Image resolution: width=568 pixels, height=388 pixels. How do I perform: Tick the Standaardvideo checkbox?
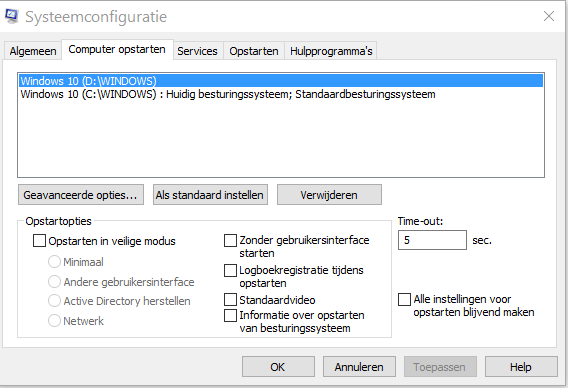point(230,300)
